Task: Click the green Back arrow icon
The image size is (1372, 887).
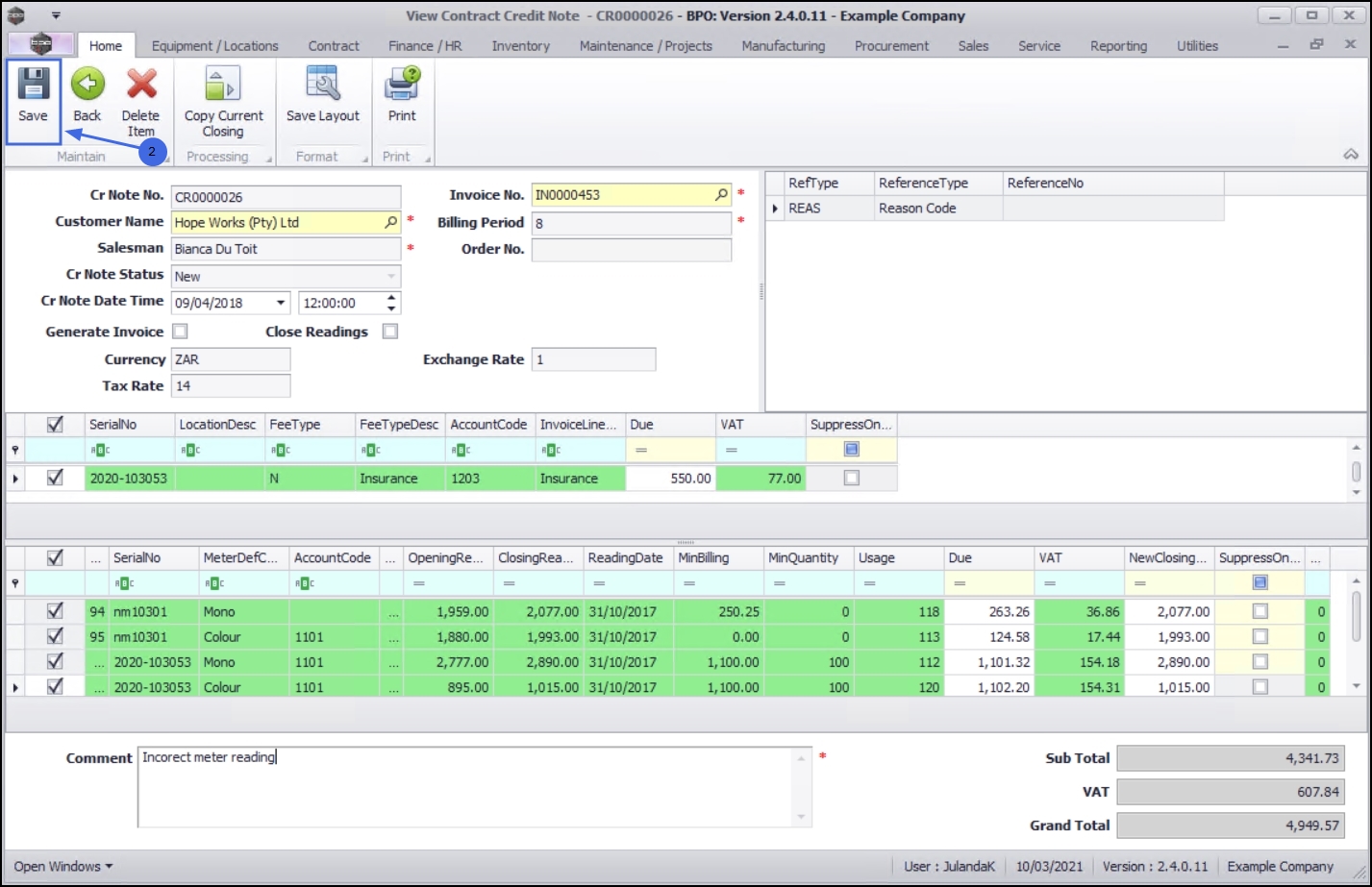Action: tap(87, 85)
